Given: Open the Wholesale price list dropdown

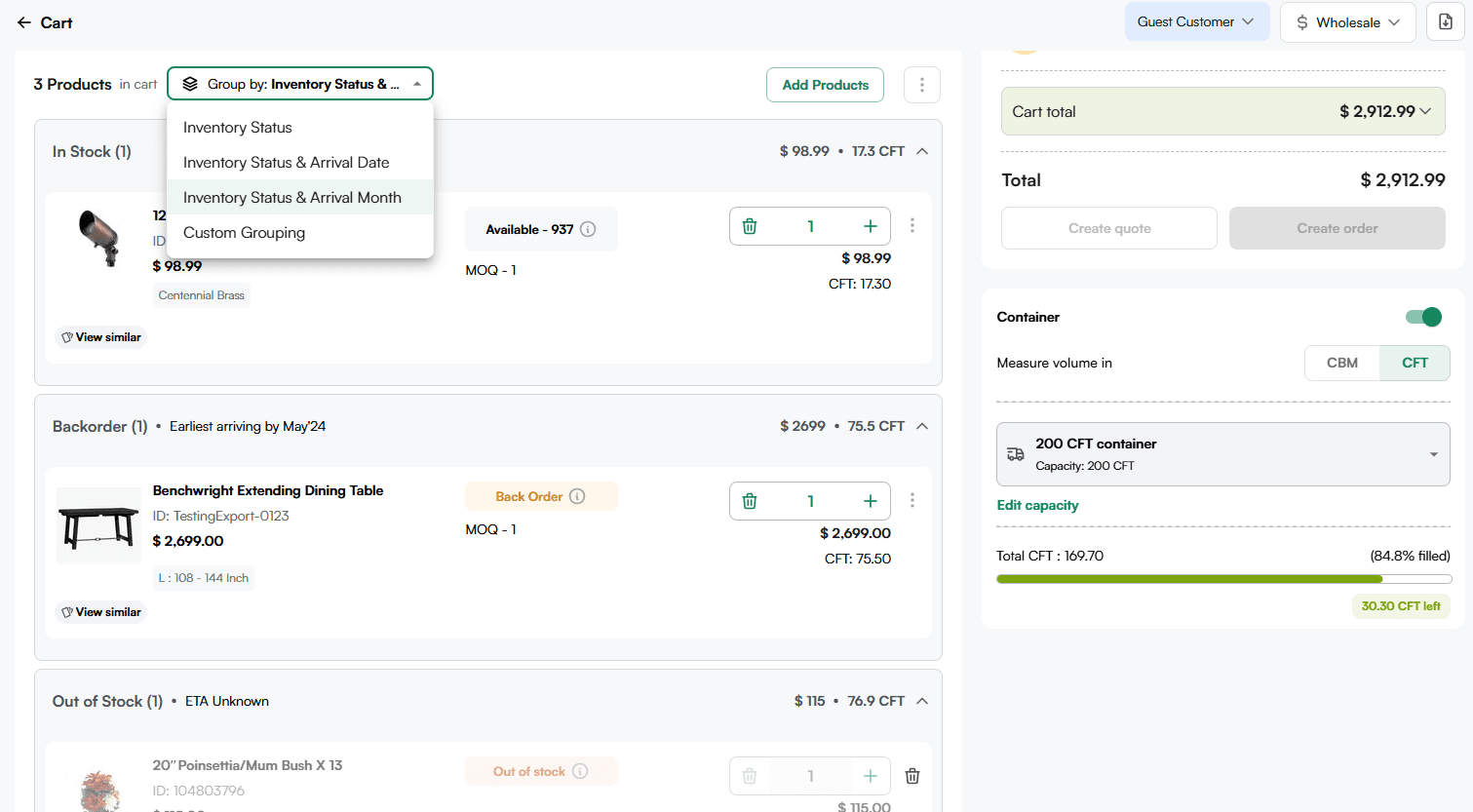Looking at the screenshot, I should (1347, 22).
